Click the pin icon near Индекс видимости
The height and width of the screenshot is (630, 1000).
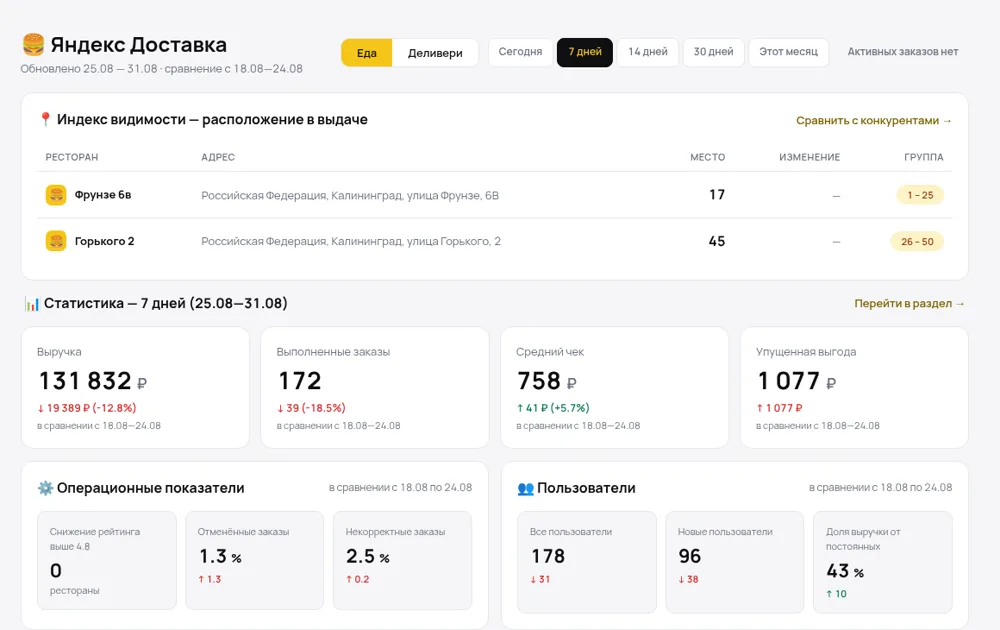[45, 119]
